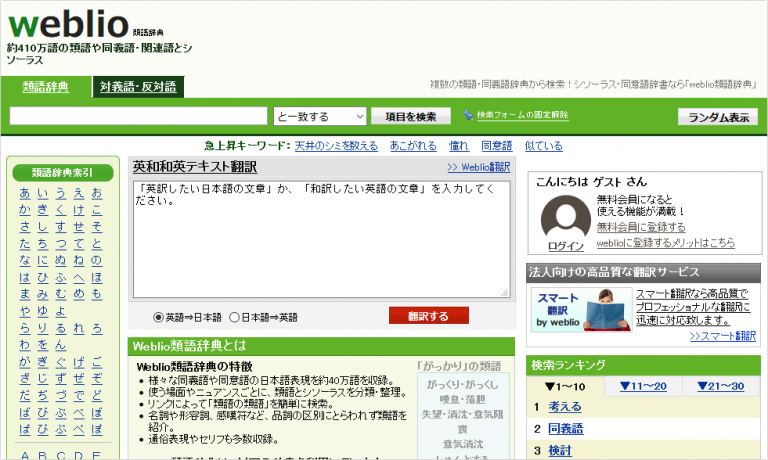The image size is (768, 460).
Task: Open index letter や
Action: tap(25, 311)
